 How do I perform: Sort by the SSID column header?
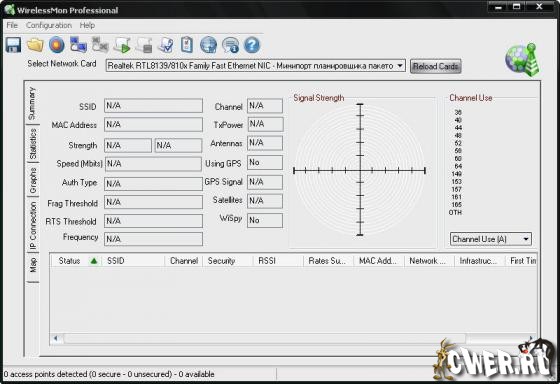133,261
